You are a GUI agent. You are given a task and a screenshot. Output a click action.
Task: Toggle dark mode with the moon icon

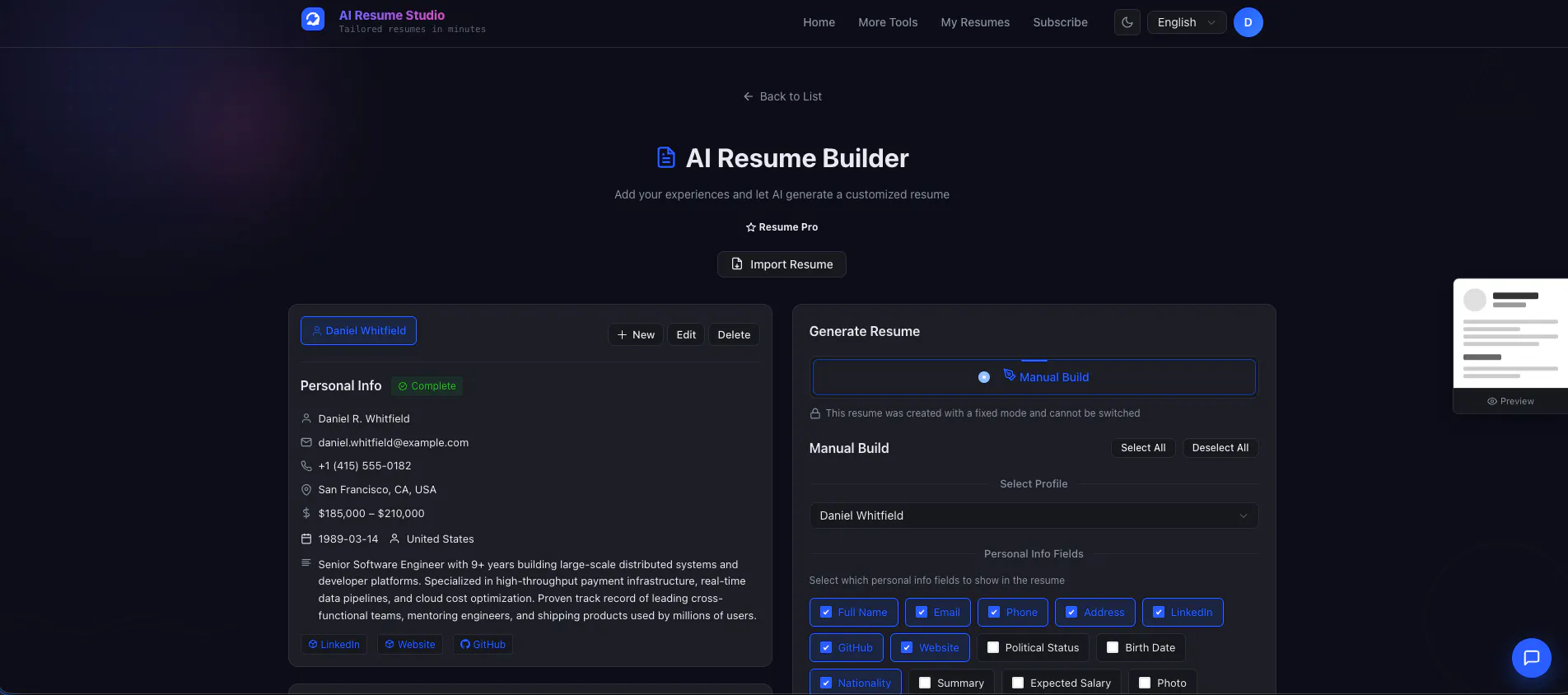[x=1127, y=22]
